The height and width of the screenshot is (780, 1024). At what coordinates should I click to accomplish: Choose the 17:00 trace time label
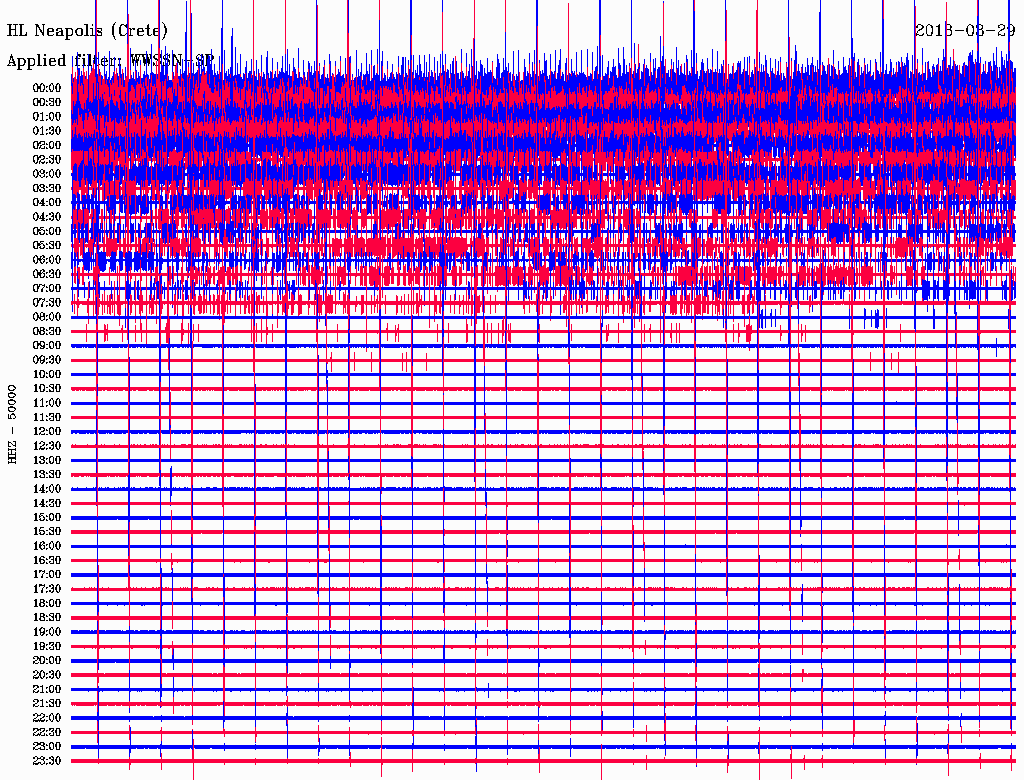[47, 575]
